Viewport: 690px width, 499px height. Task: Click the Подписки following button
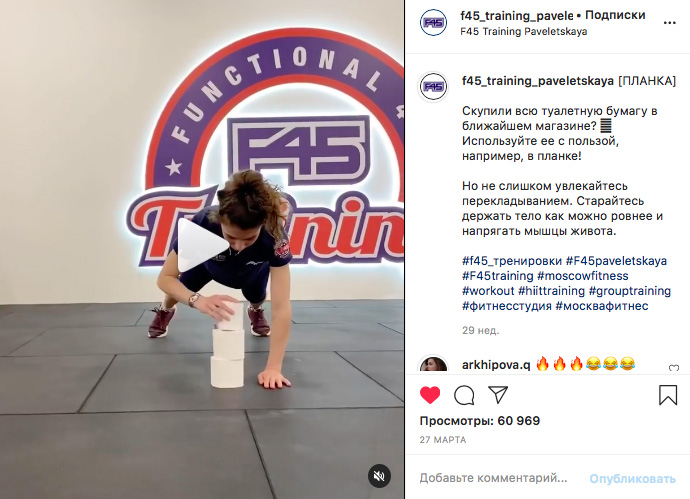click(615, 15)
